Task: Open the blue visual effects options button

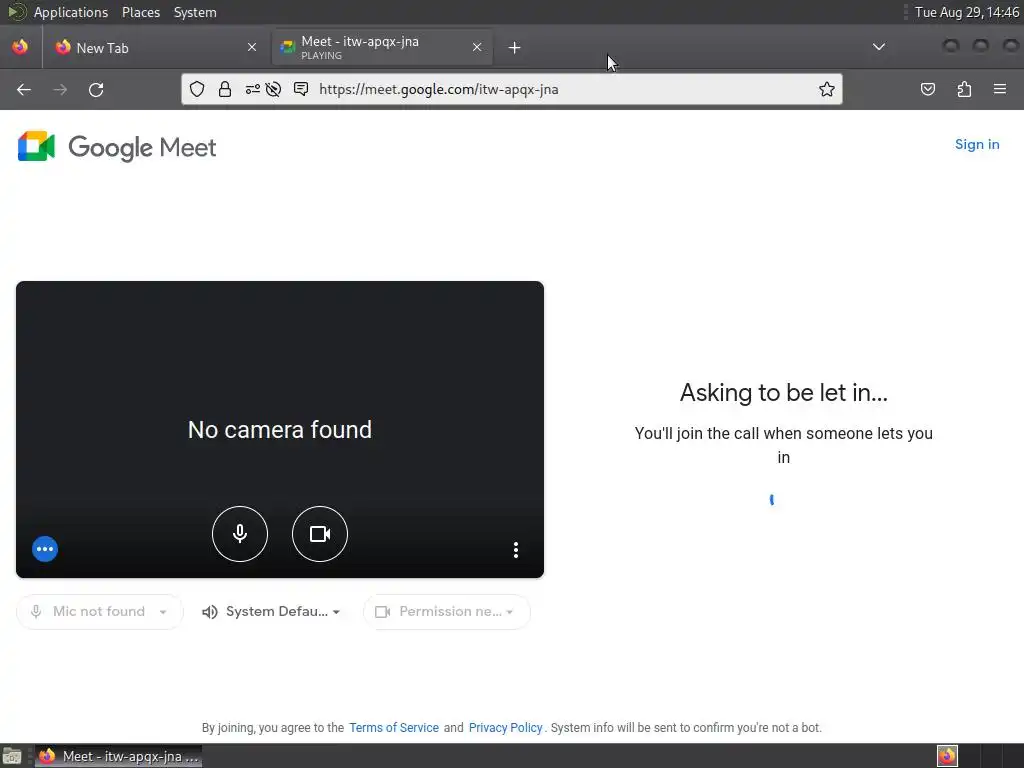Action: [x=45, y=549]
